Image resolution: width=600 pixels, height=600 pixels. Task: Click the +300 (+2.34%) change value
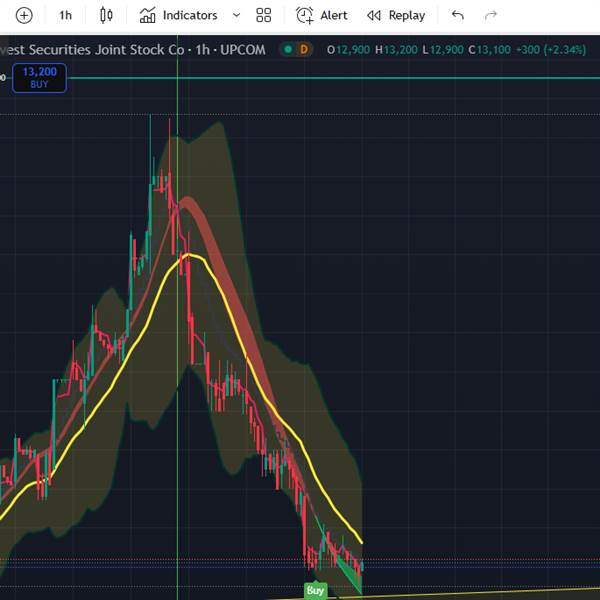coord(551,50)
